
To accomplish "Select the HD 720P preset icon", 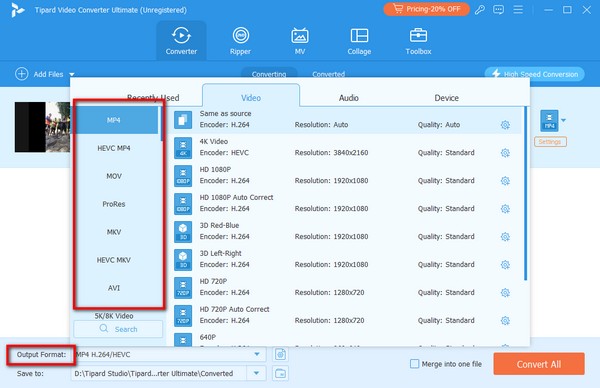I will 183,287.
